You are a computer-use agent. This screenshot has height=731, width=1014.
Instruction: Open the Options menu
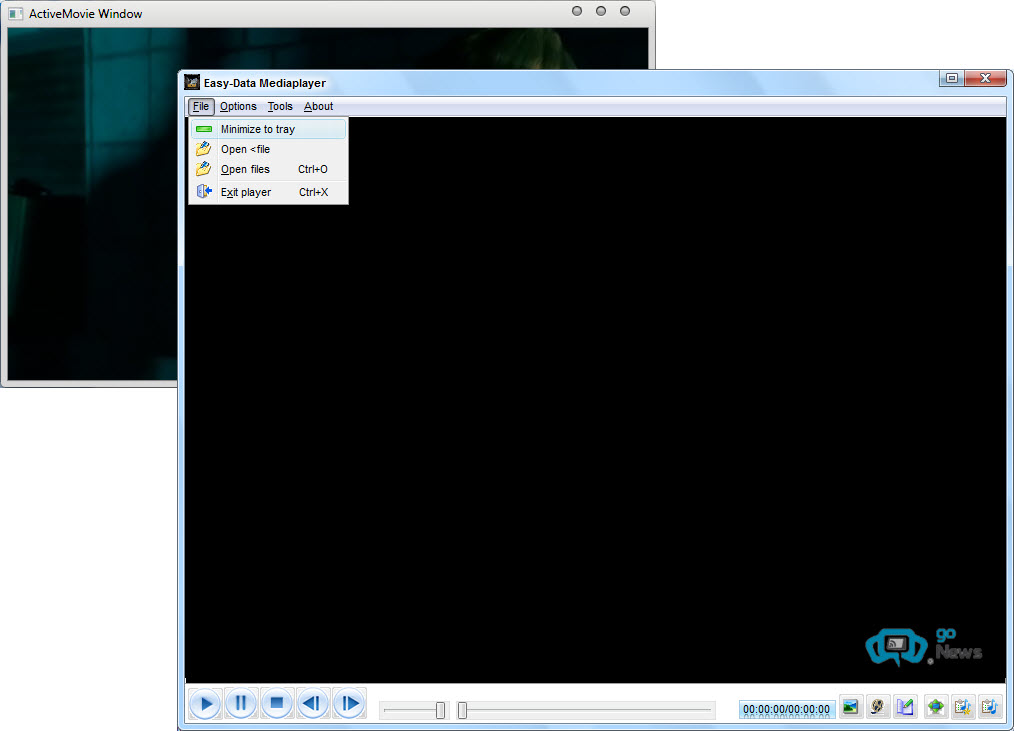[x=238, y=106]
